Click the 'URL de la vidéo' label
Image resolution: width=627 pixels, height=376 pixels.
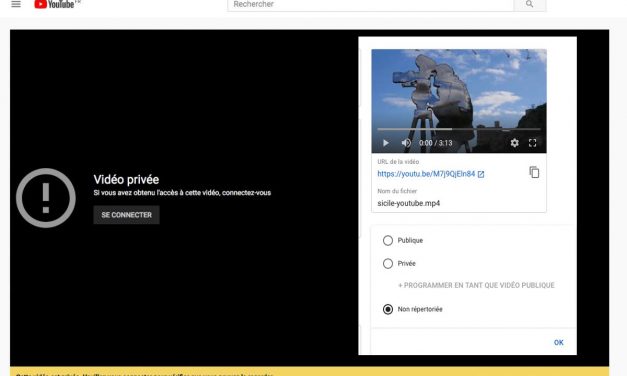pyautogui.click(x=398, y=162)
